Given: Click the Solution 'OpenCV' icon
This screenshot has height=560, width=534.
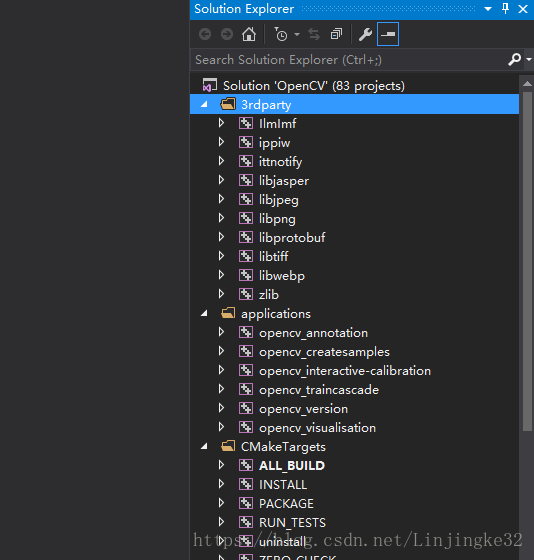Looking at the screenshot, I should coord(210,85).
